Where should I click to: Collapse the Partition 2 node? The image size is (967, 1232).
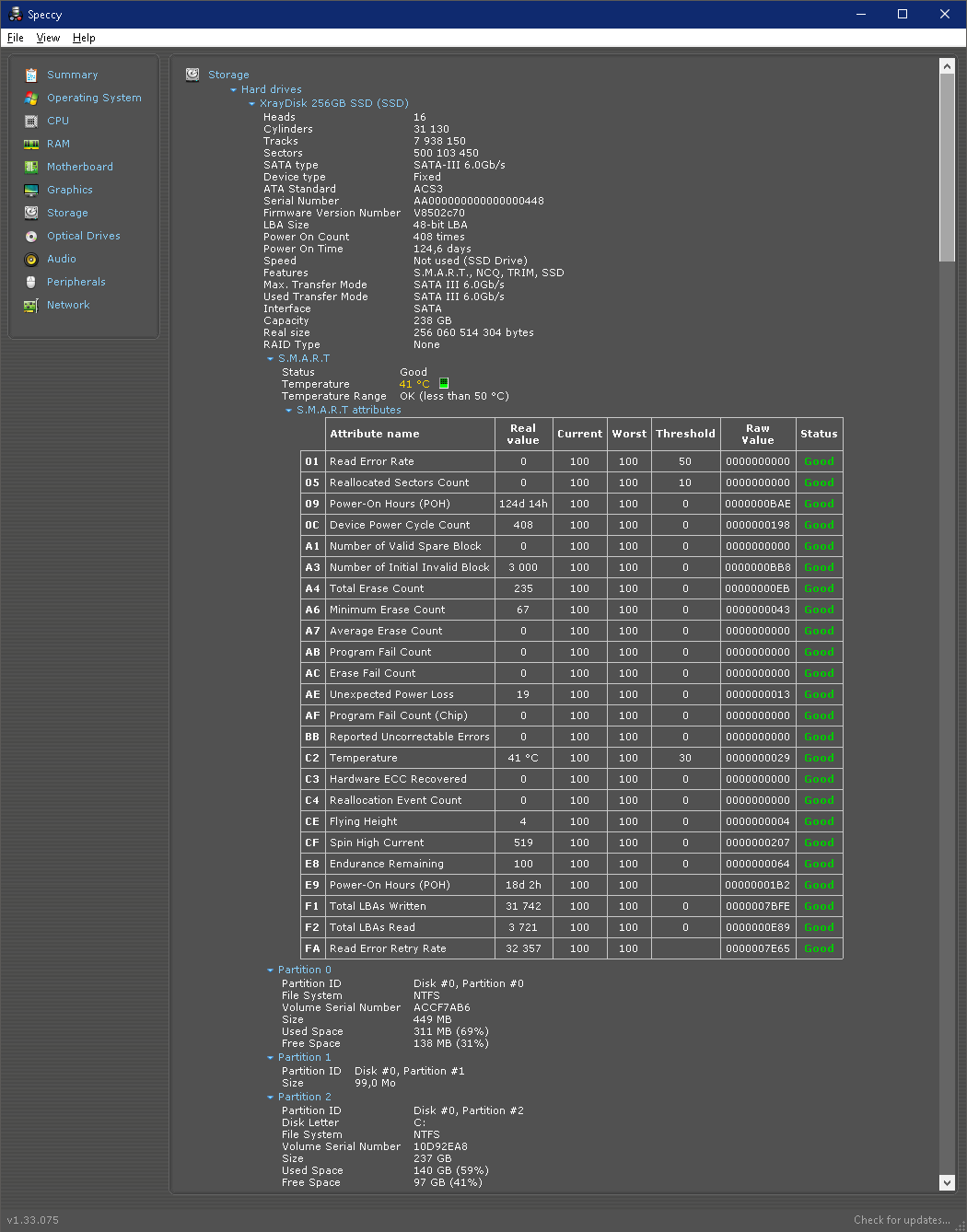click(270, 1098)
